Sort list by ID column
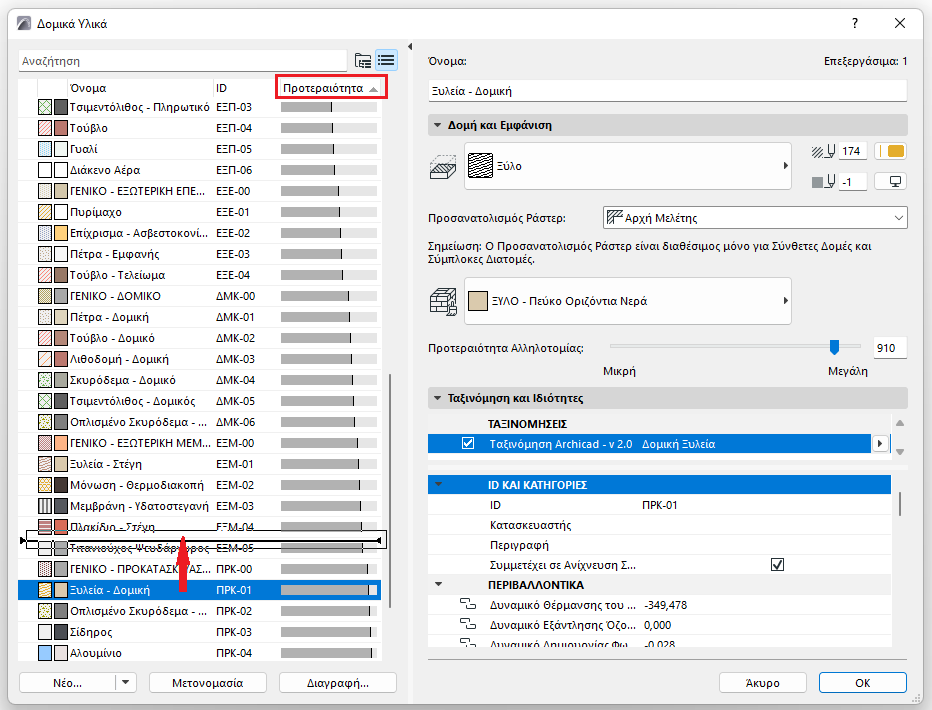Viewport: 932px width, 710px height. (x=244, y=88)
